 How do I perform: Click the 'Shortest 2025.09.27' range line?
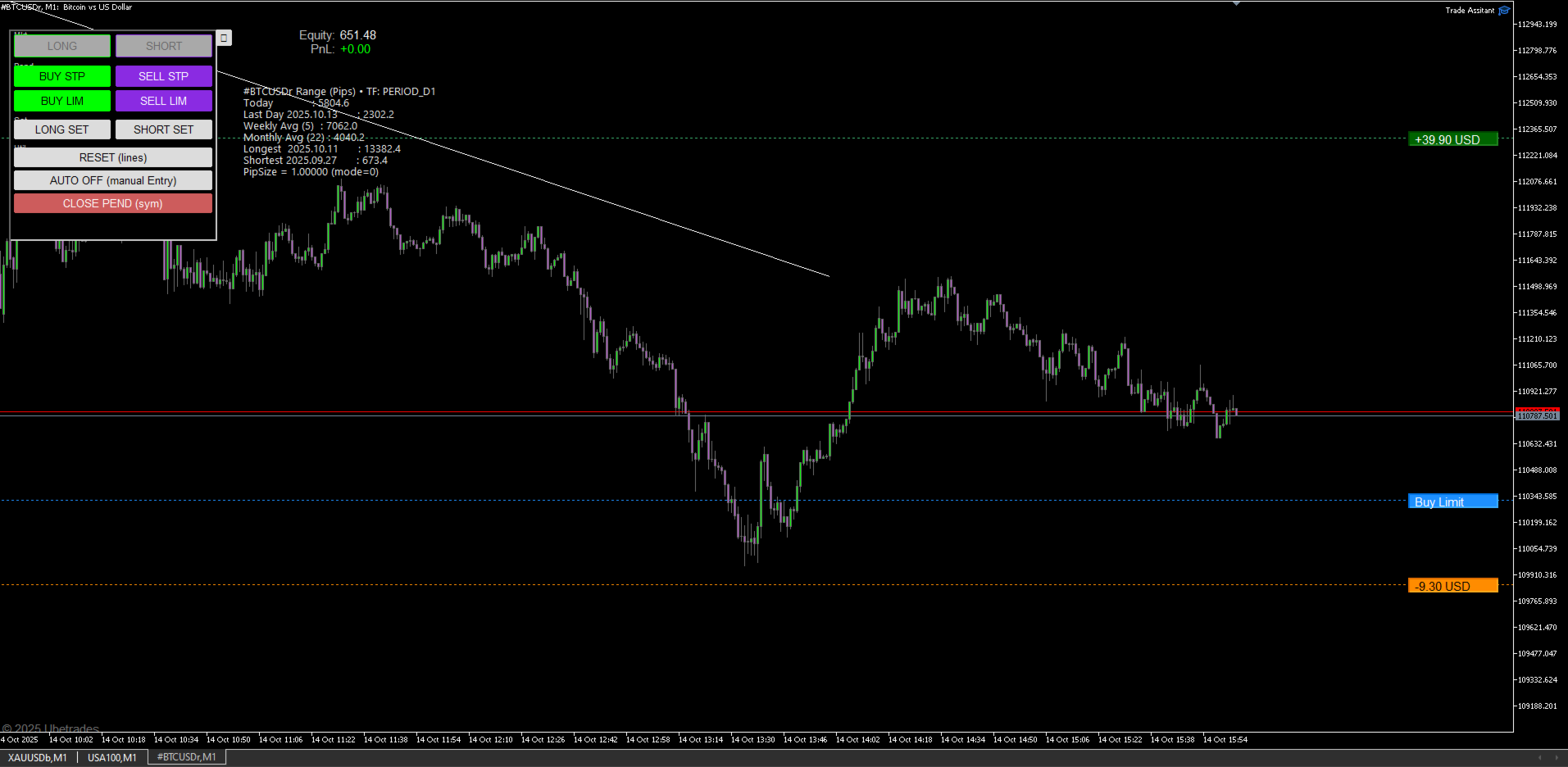[x=316, y=161]
